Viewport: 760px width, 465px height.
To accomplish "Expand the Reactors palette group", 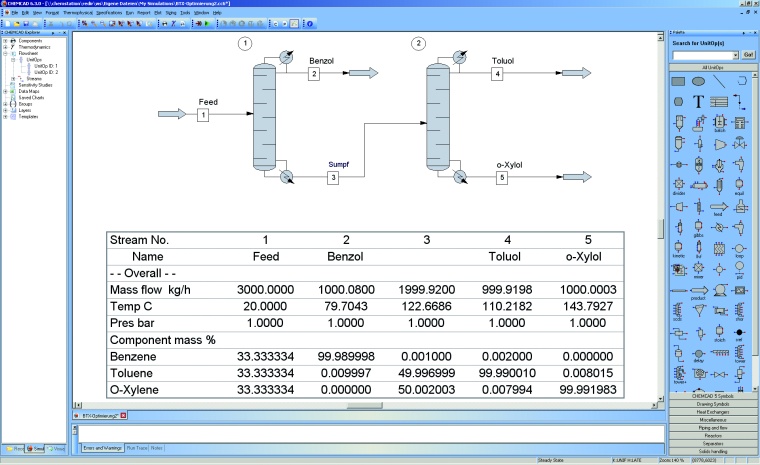I will coord(712,435).
